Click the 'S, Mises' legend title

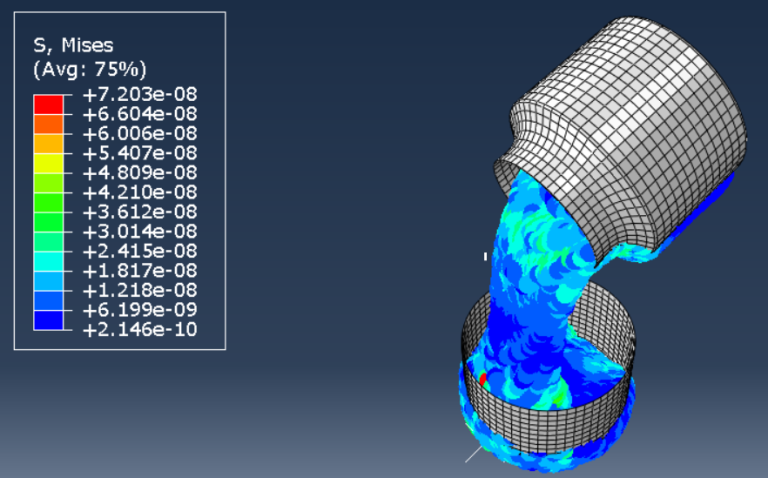click(73, 46)
